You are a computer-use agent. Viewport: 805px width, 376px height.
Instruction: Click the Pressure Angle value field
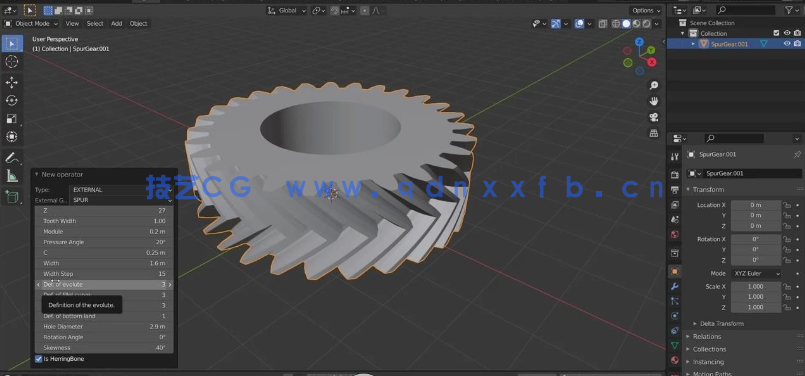click(104, 242)
